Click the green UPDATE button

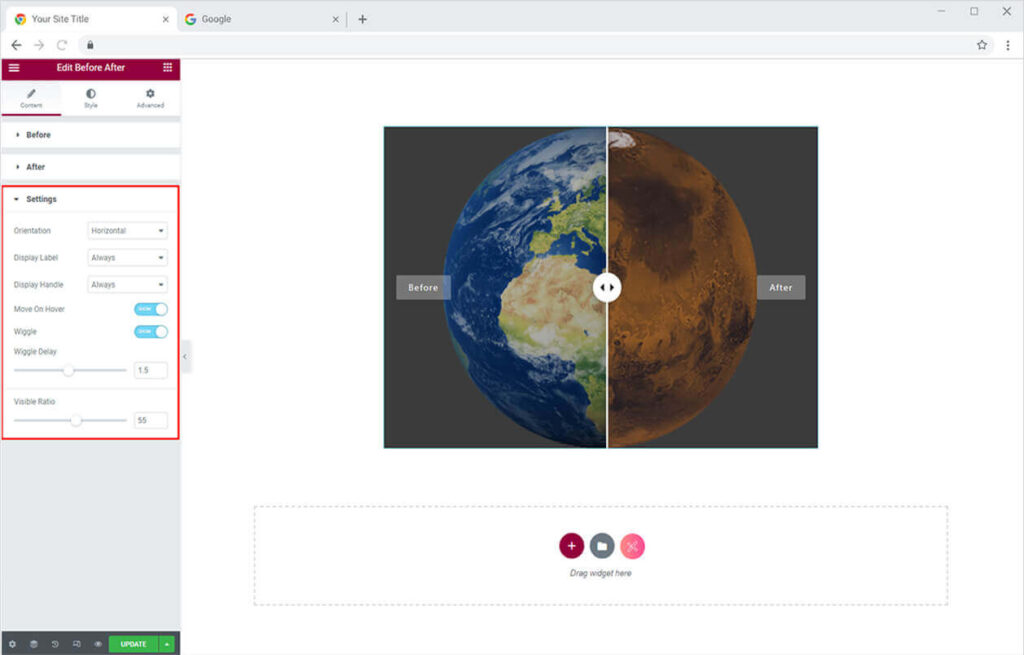click(x=133, y=644)
